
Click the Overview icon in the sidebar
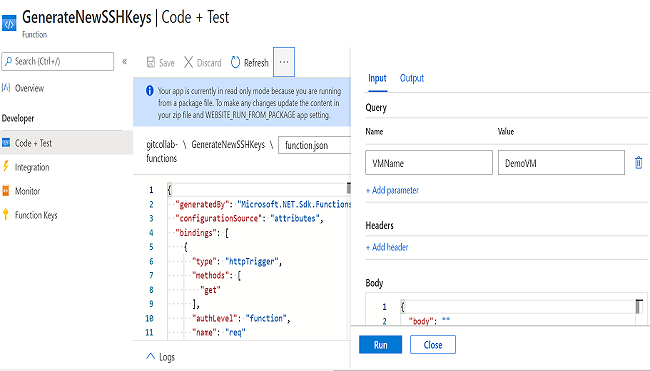click(6, 87)
